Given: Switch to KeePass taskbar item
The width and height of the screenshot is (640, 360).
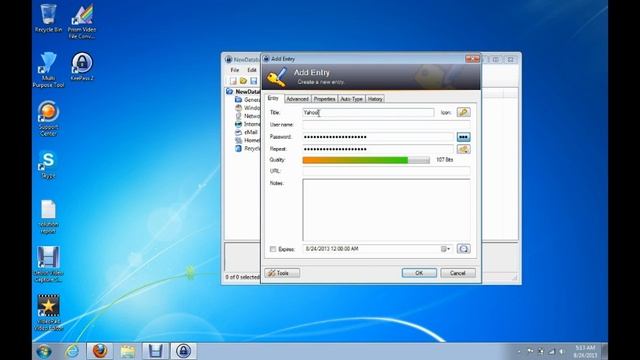Looking at the screenshot, I should (183, 351).
